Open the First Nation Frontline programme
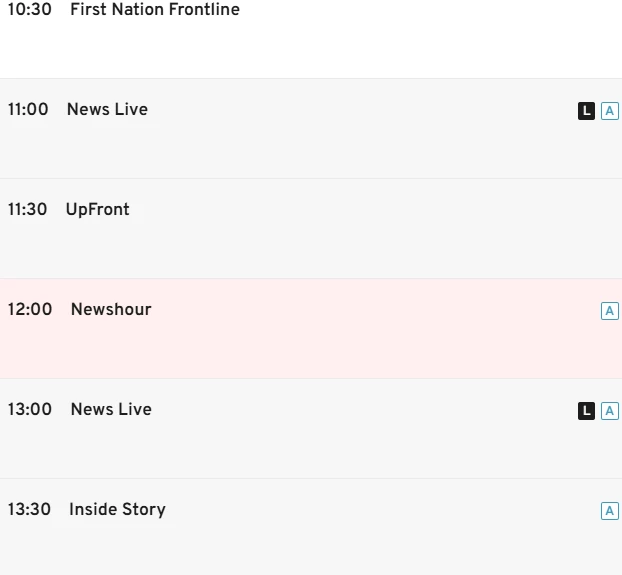This screenshot has height=575, width=622. click(155, 10)
